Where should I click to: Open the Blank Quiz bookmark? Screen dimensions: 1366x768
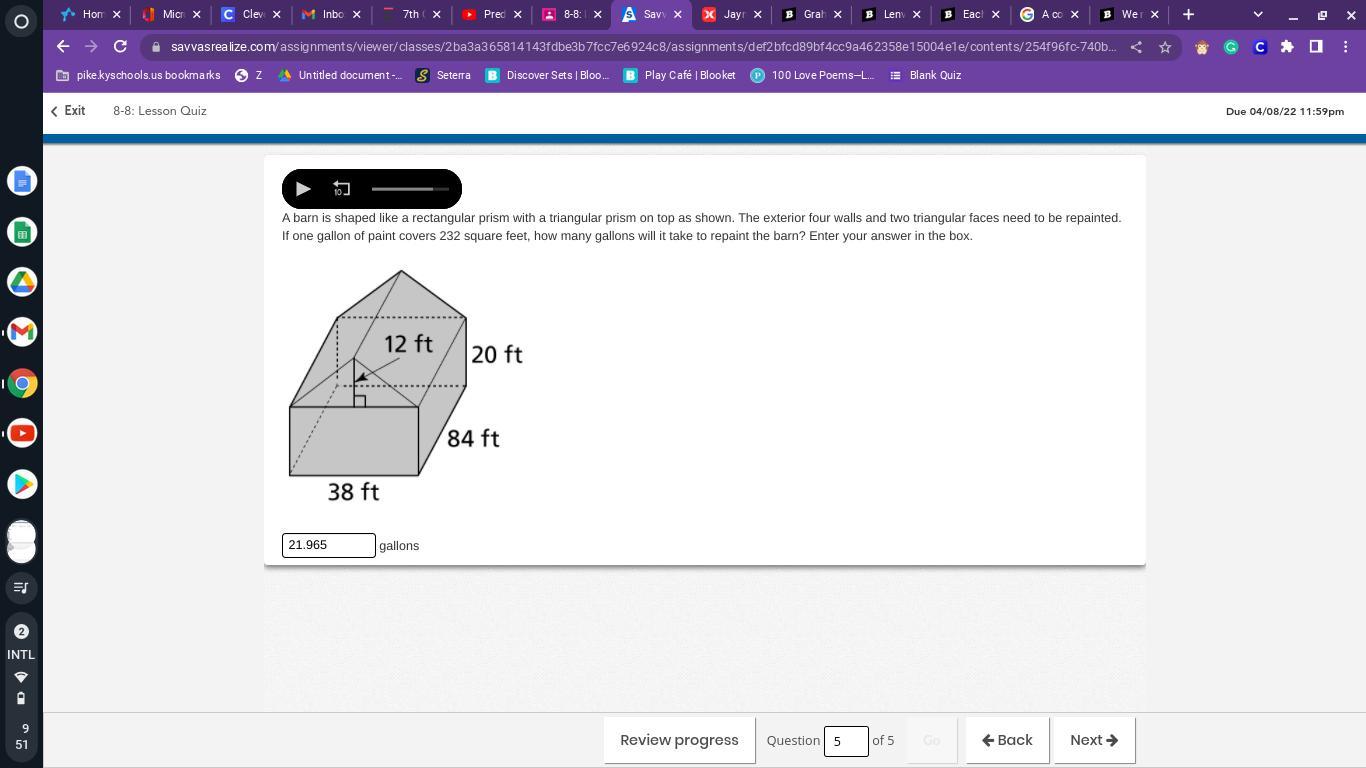[925, 75]
